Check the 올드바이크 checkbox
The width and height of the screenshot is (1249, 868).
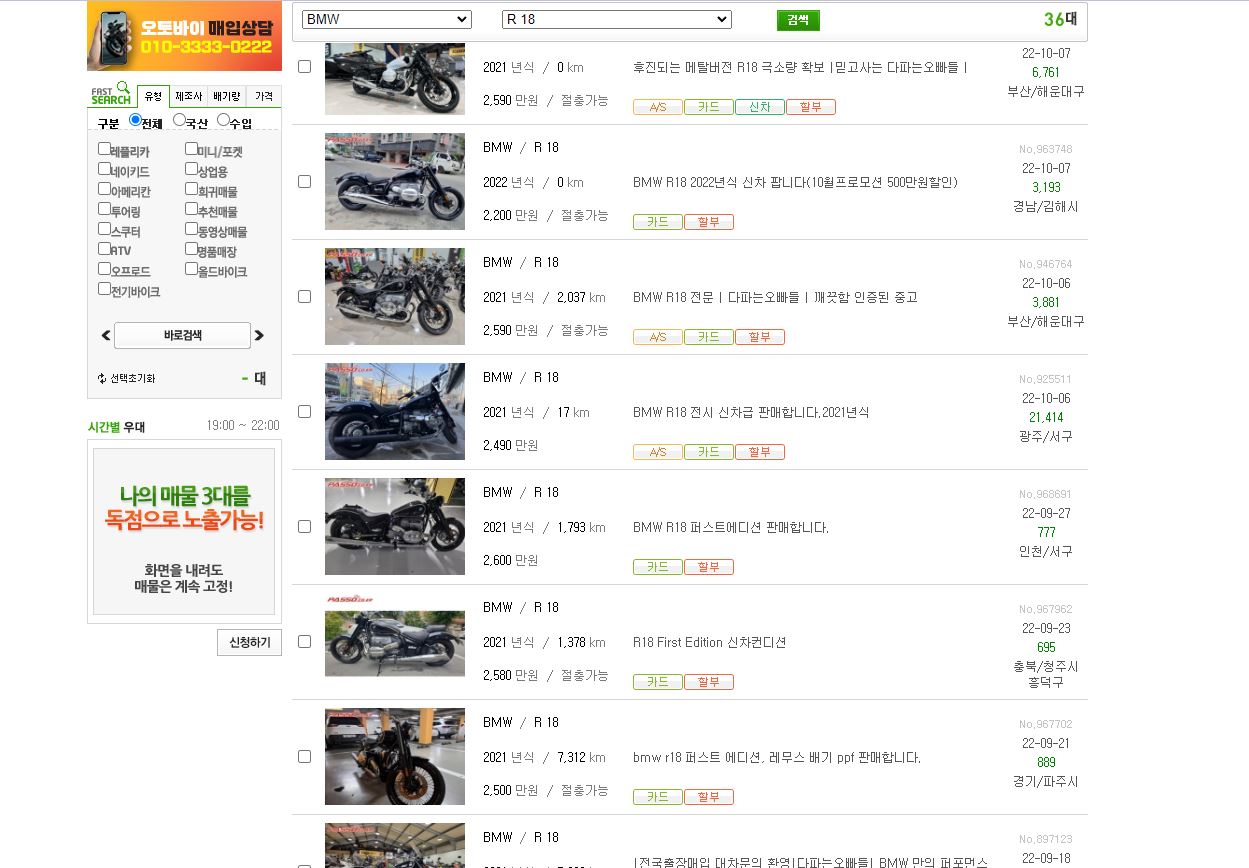pyautogui.click(x=191, y=269)
